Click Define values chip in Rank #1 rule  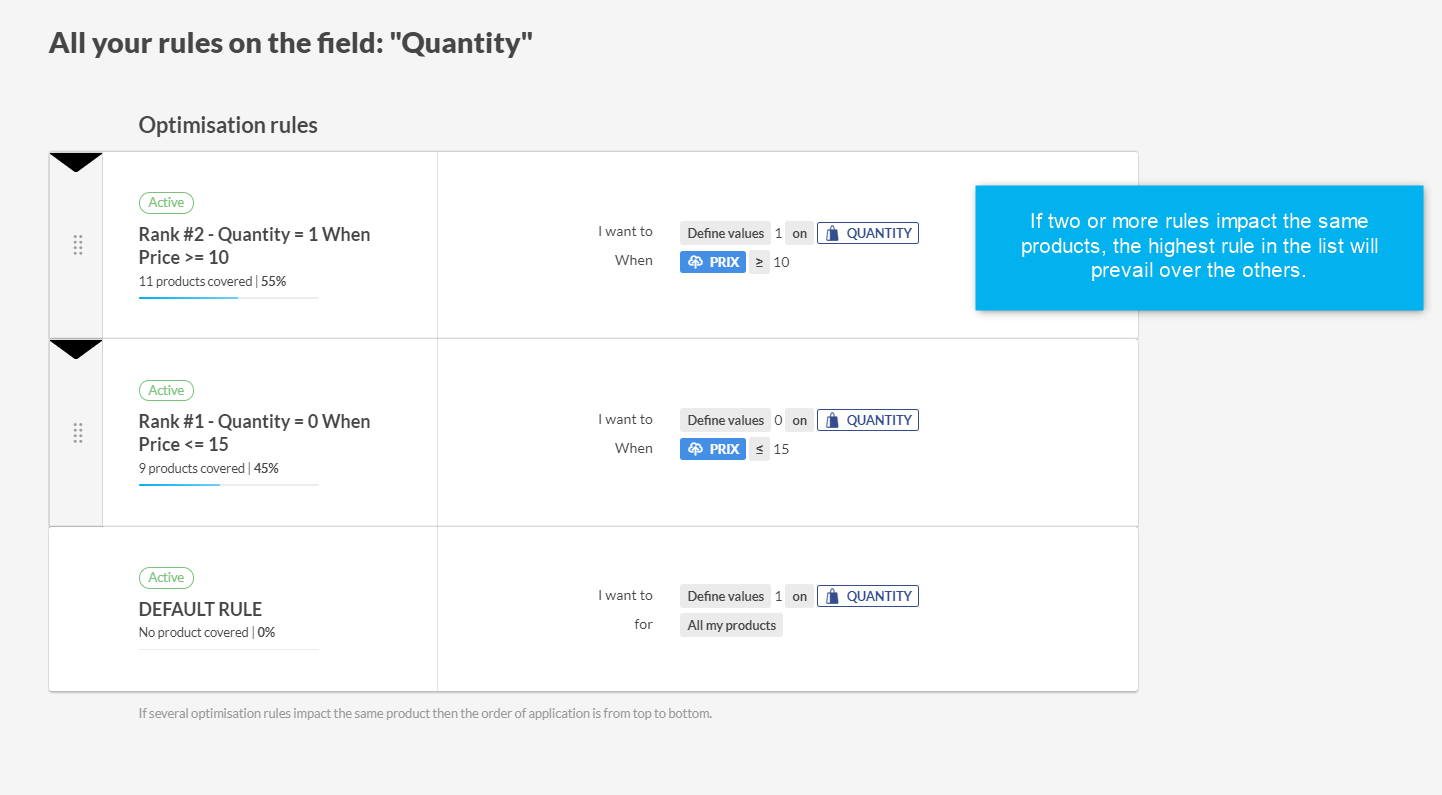coord(725,420)
